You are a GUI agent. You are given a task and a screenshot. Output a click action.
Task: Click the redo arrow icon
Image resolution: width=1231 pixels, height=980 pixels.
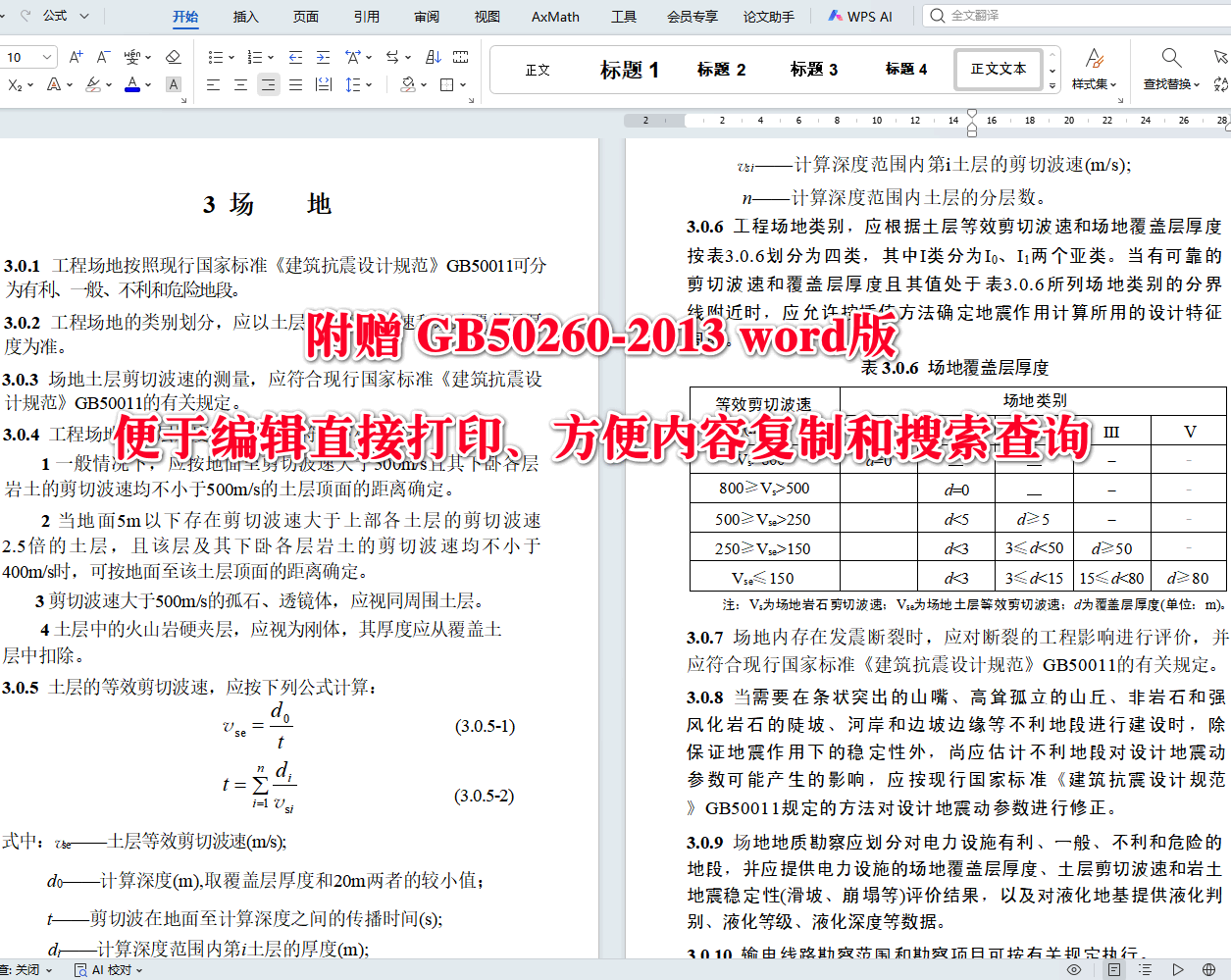[x=25, y=16]
